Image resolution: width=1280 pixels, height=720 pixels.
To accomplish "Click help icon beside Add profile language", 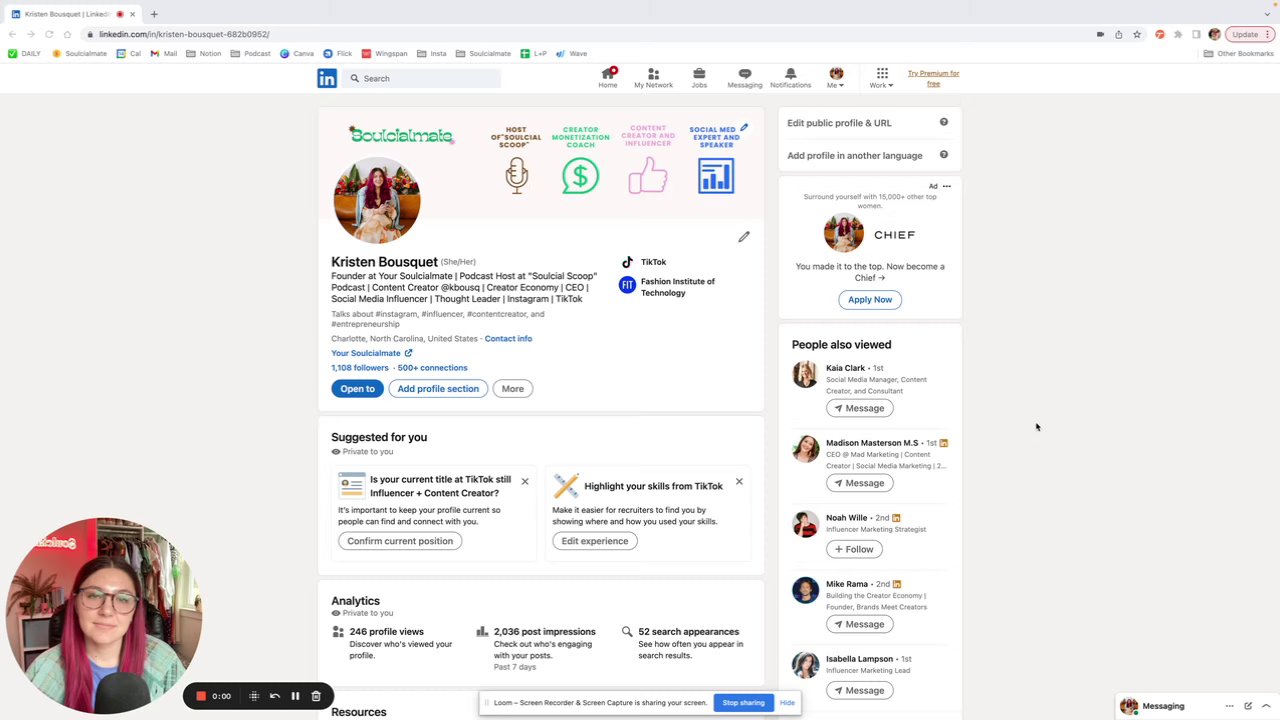I will pos(943,155).
